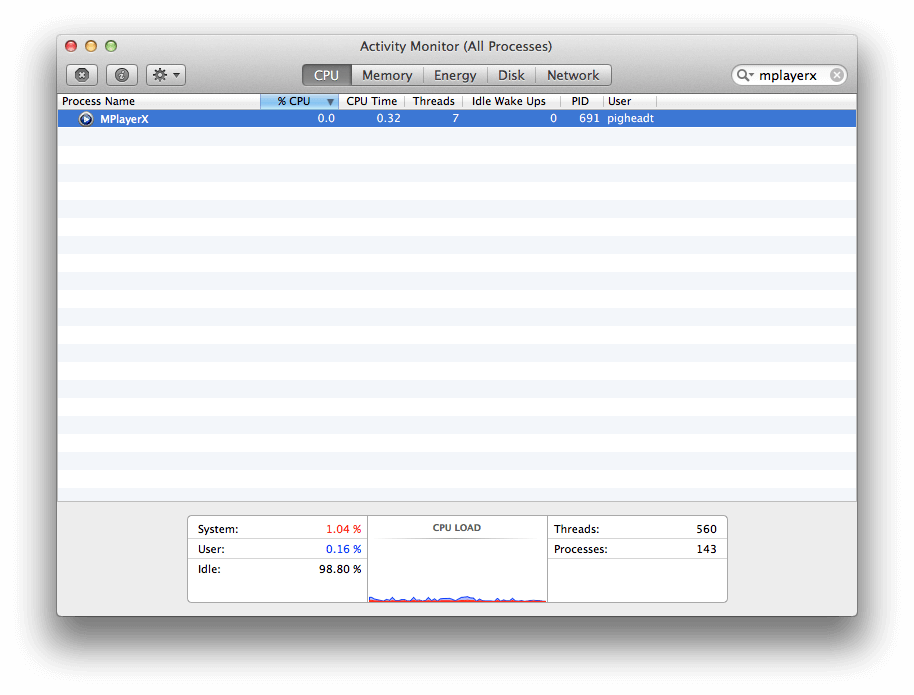Screen dimensions: 914x695
Task: Switch to the Energy tab
Action: (x=455, y=75)
